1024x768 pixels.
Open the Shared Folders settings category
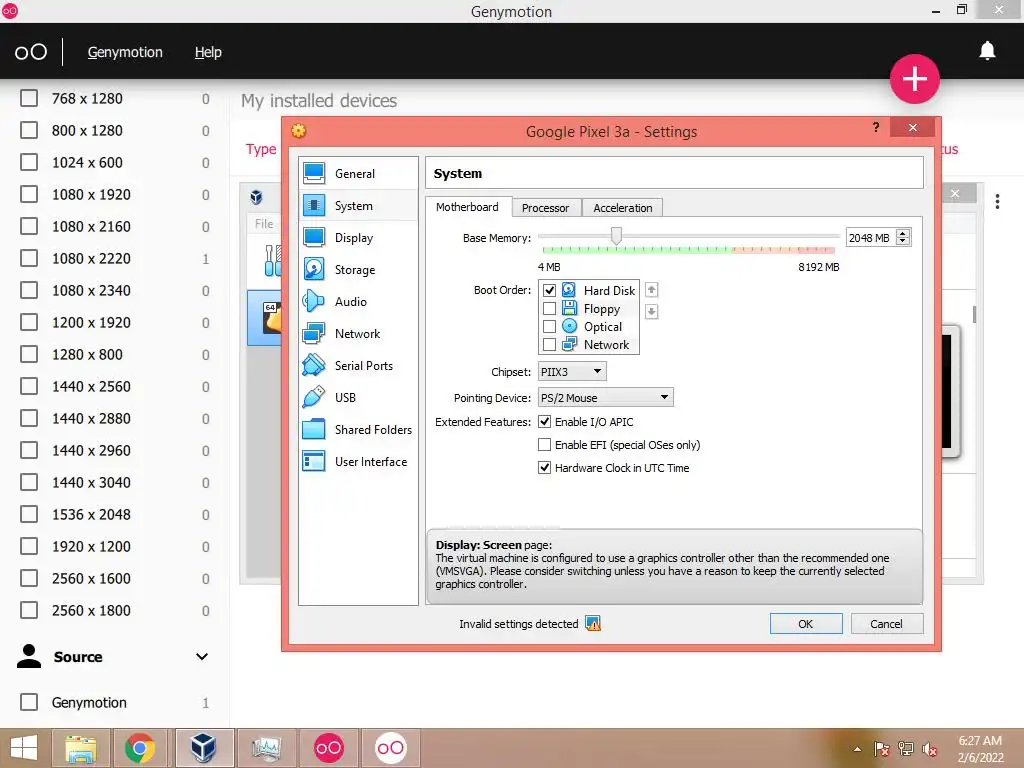pyautogui.click(x=357, y=430)
